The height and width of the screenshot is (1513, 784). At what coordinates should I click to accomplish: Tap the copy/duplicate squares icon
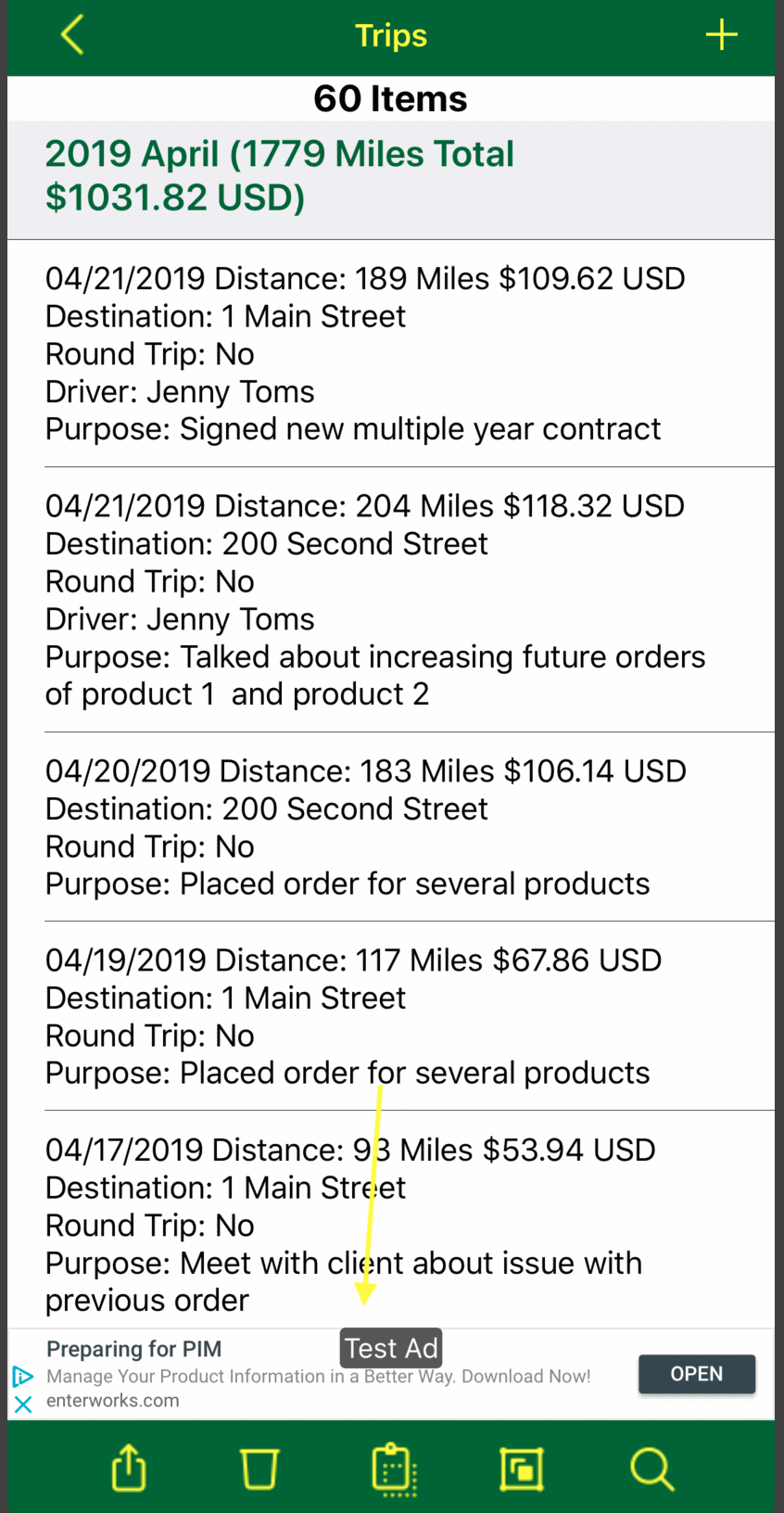522,1468
